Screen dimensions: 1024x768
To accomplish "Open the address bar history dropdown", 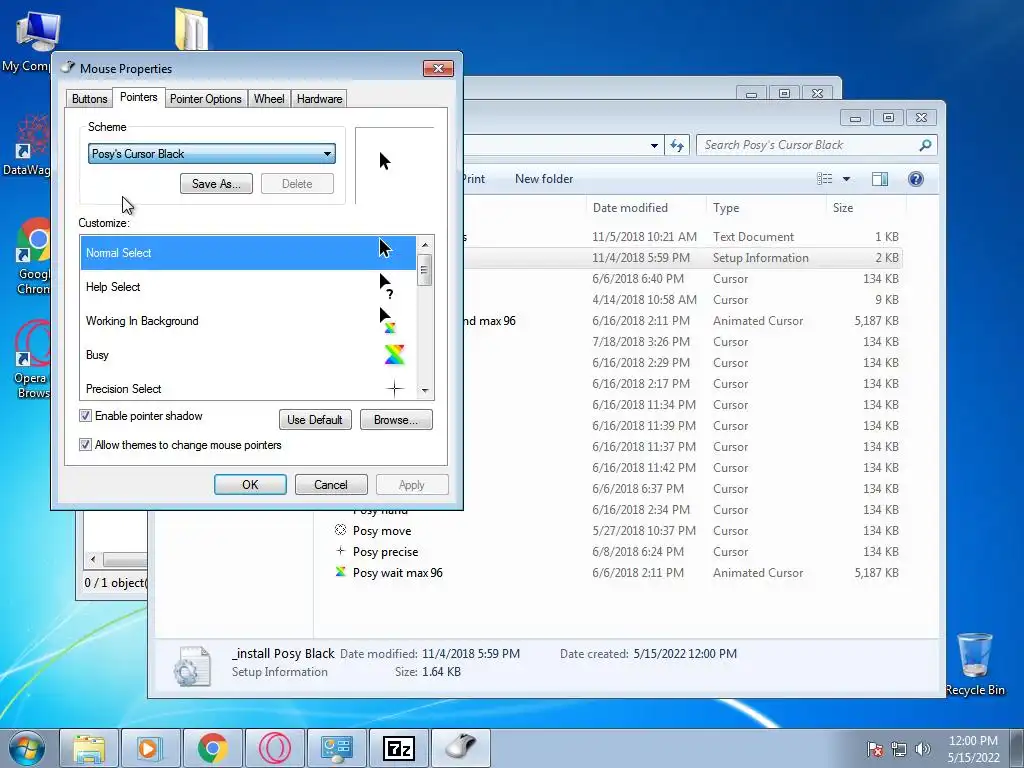I will pyautogui.click(x=654, y=146).
